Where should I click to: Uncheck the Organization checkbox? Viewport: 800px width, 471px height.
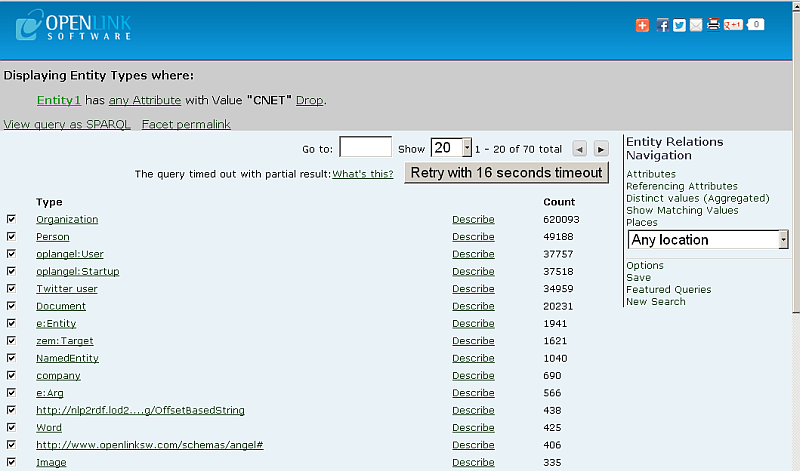(x=11, y=219)
